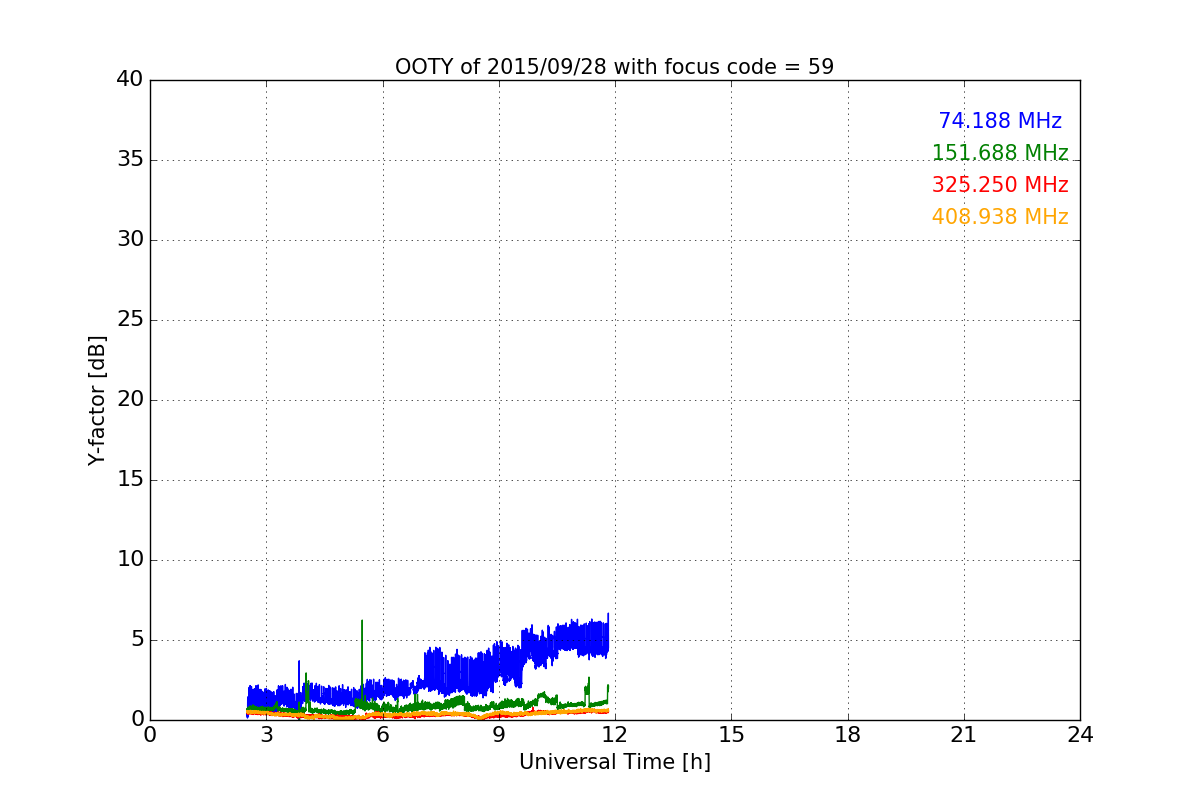Click x-axis tick label '9'
The image size is (1200, 800).
click(499, 735)
